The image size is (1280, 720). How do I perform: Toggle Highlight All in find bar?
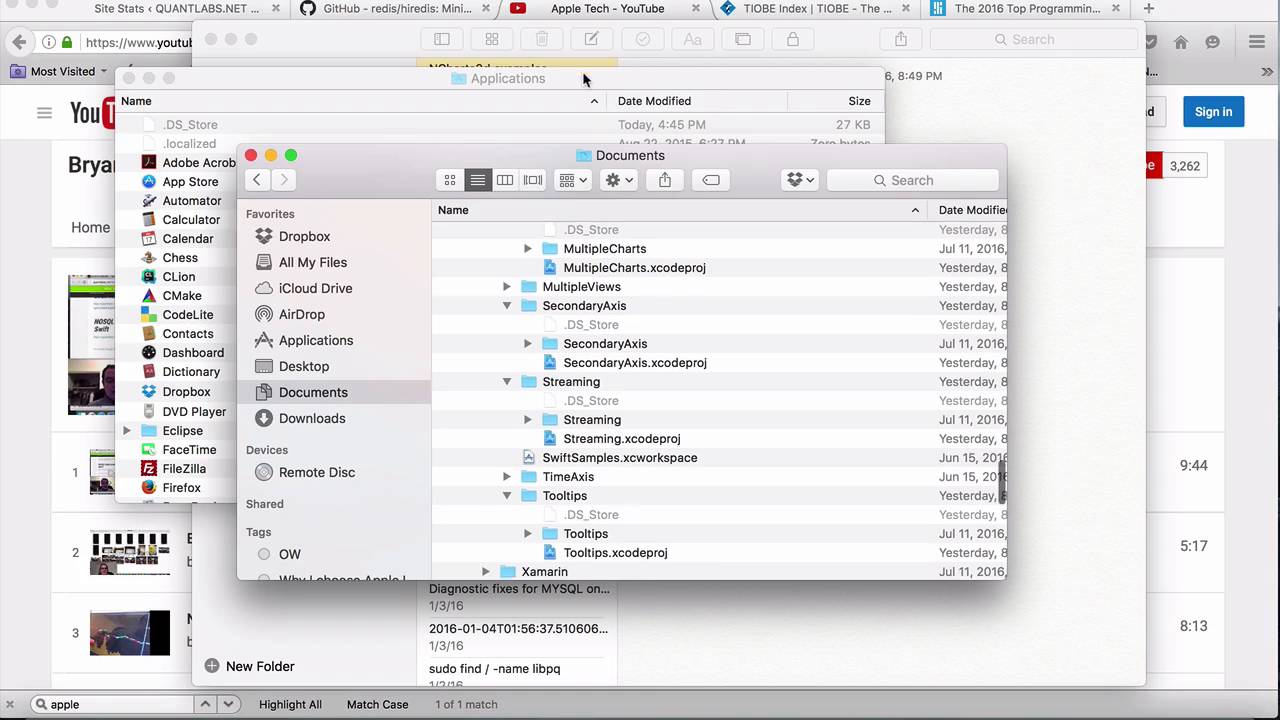(290, 704)
